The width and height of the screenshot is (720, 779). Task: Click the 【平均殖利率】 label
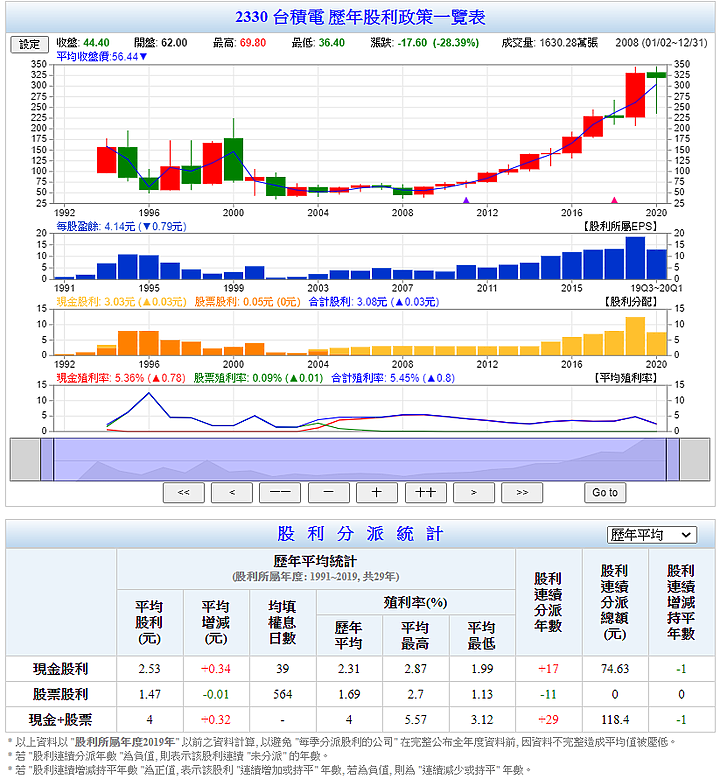click(625, 378)
